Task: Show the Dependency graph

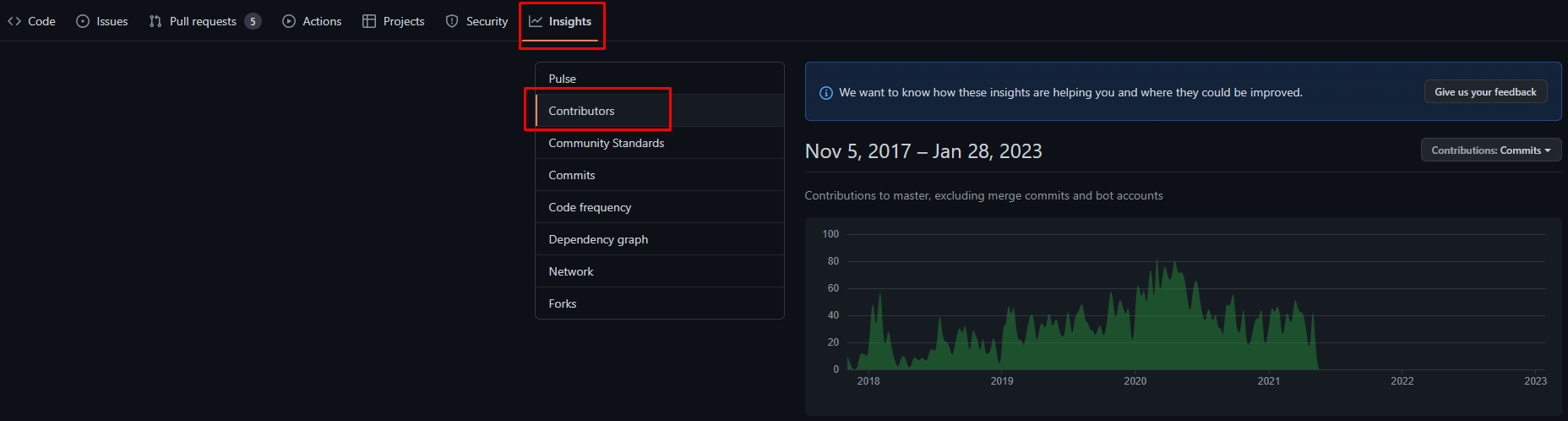Action: click(x=598, y=239)
